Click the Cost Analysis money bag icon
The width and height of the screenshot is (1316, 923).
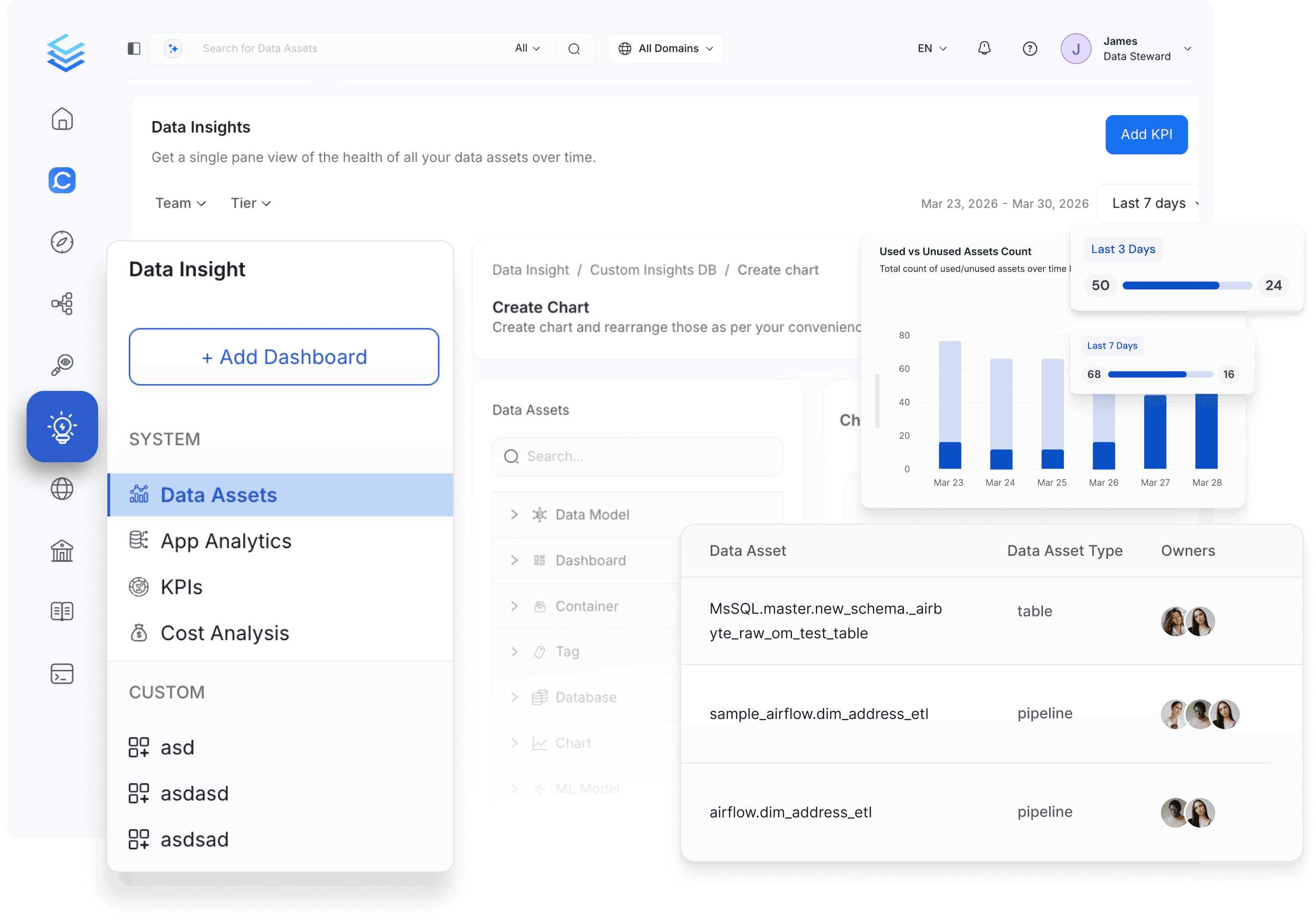pos(139,633)
